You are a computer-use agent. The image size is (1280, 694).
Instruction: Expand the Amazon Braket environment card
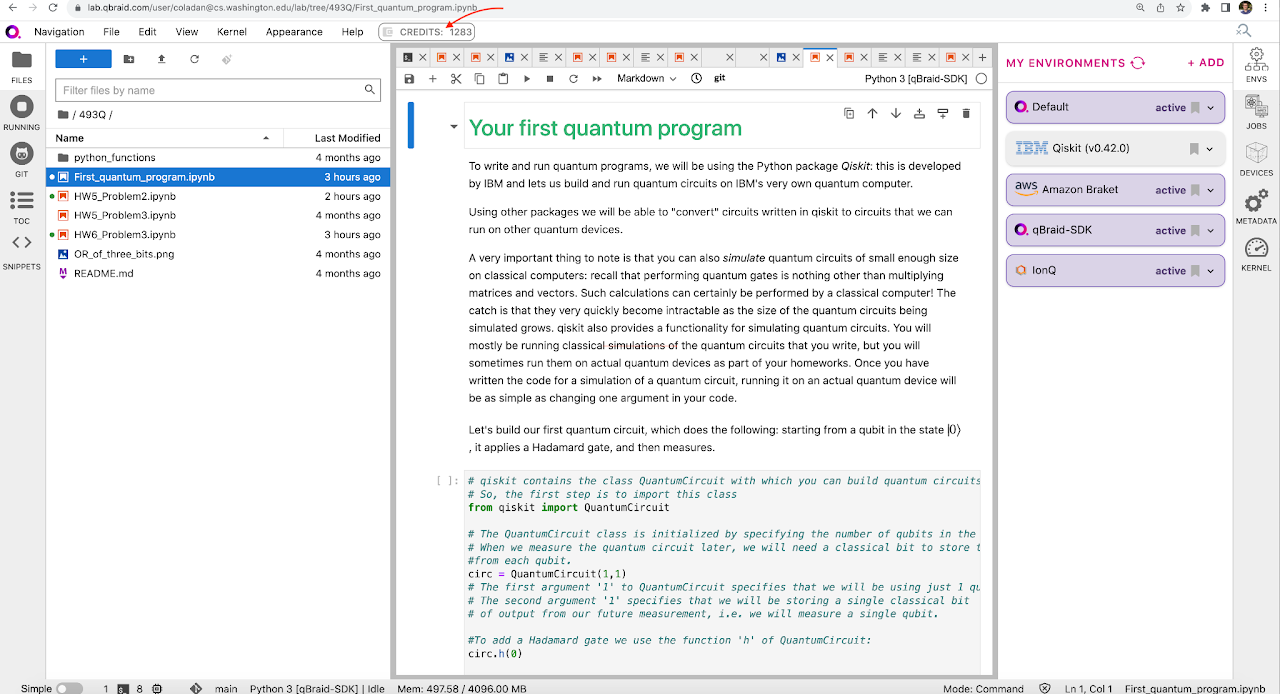[1210, 190]
